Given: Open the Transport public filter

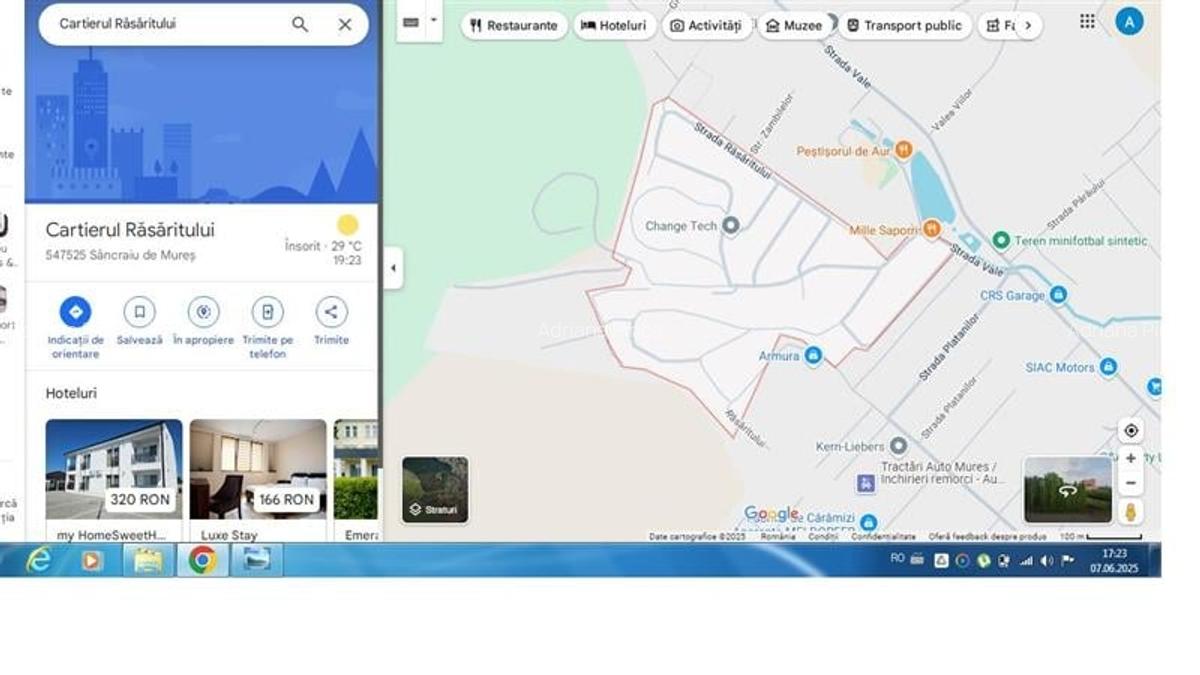Looking at the screenshot, I should [x=905, y=25].
